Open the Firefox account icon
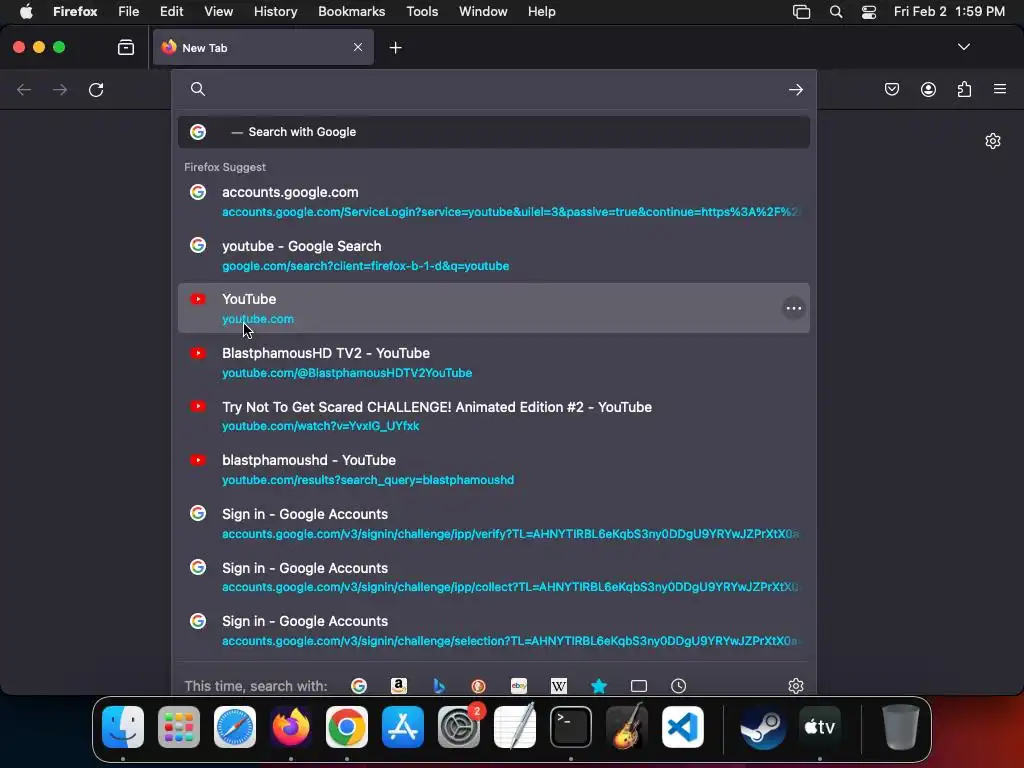Viewport: 1024px width, 768px height. point(928,89)
